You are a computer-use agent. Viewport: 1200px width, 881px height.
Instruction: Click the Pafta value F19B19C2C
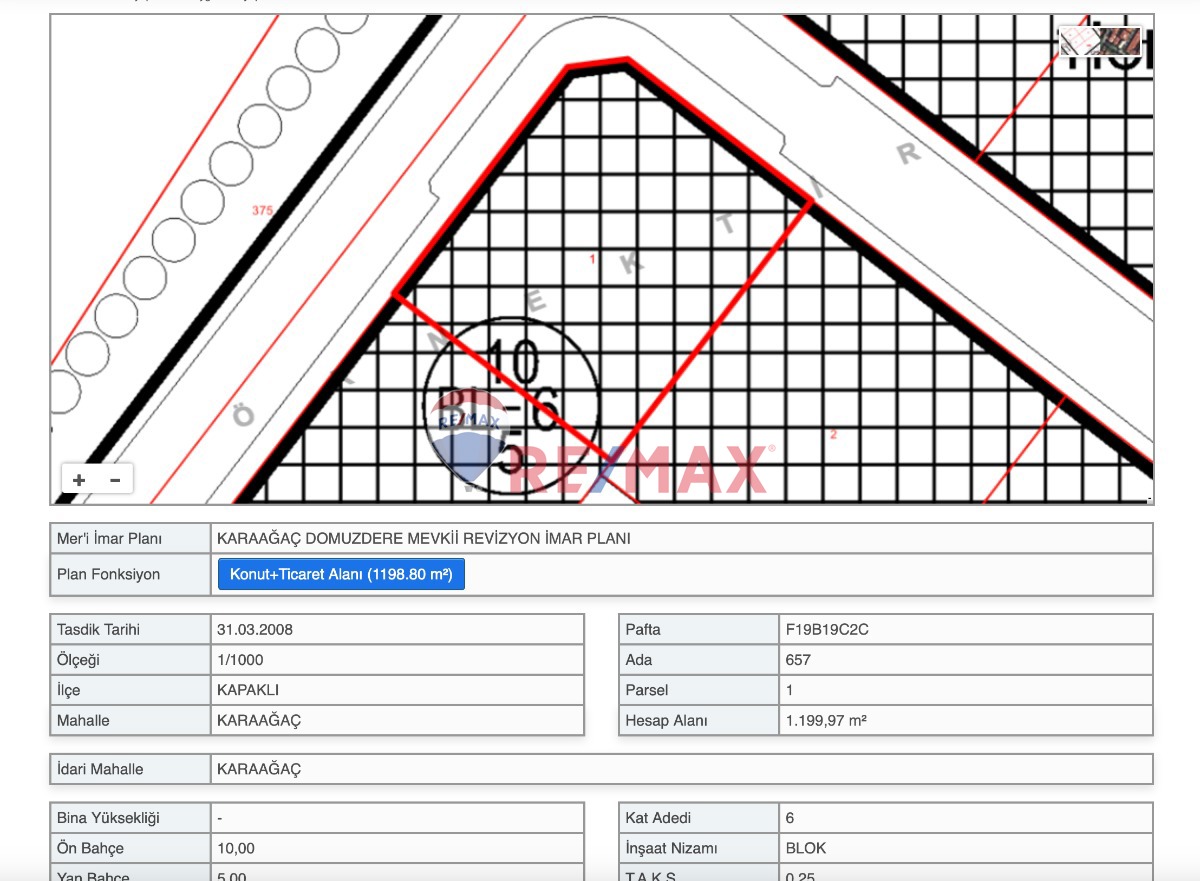pyautogui.click(x=825, y=630)
